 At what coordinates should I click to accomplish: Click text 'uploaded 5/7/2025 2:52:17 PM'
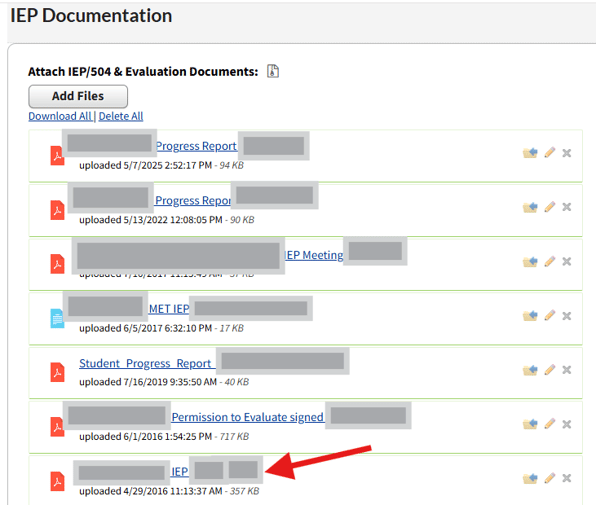click(146, 165)
